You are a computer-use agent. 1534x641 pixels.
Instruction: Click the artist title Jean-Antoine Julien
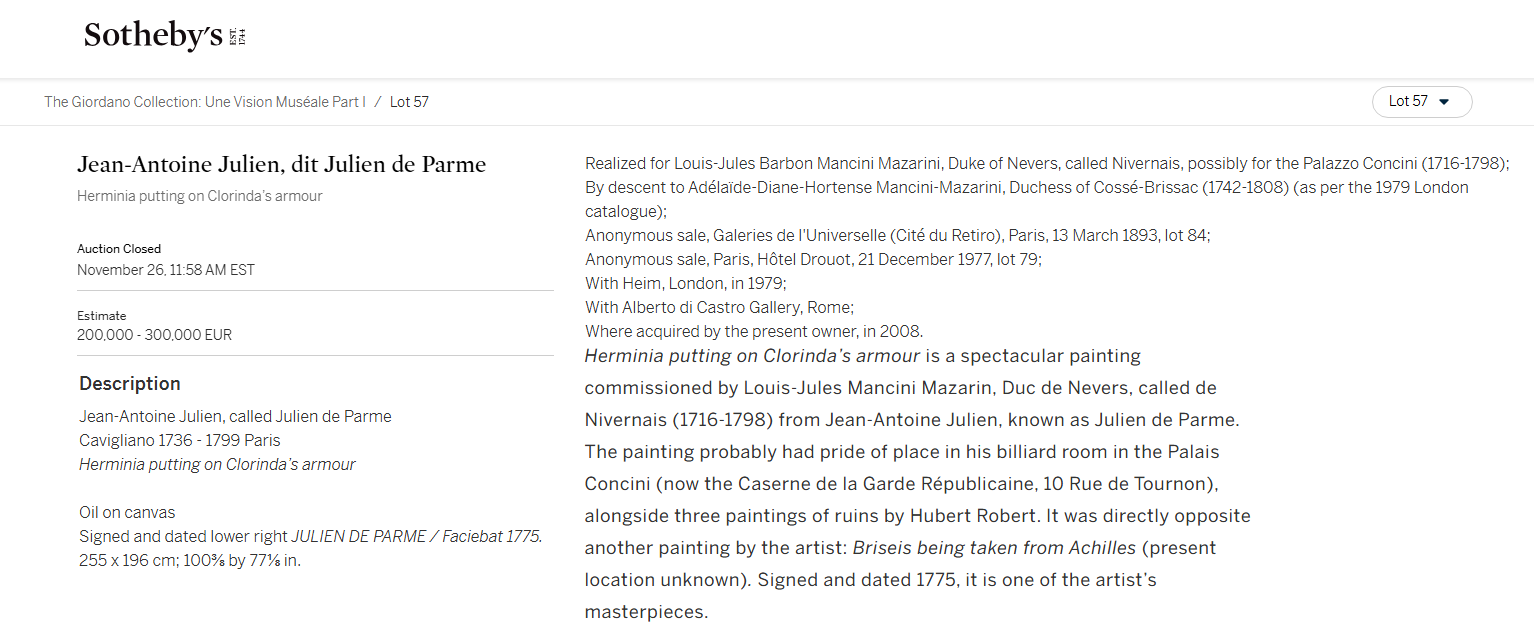tap(282, 165)
